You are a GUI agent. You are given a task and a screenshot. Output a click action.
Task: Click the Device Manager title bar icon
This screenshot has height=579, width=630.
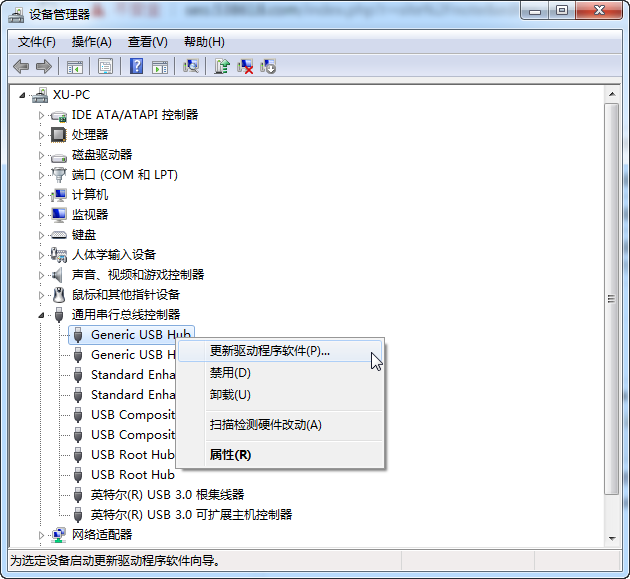click(x=16, y=15)
